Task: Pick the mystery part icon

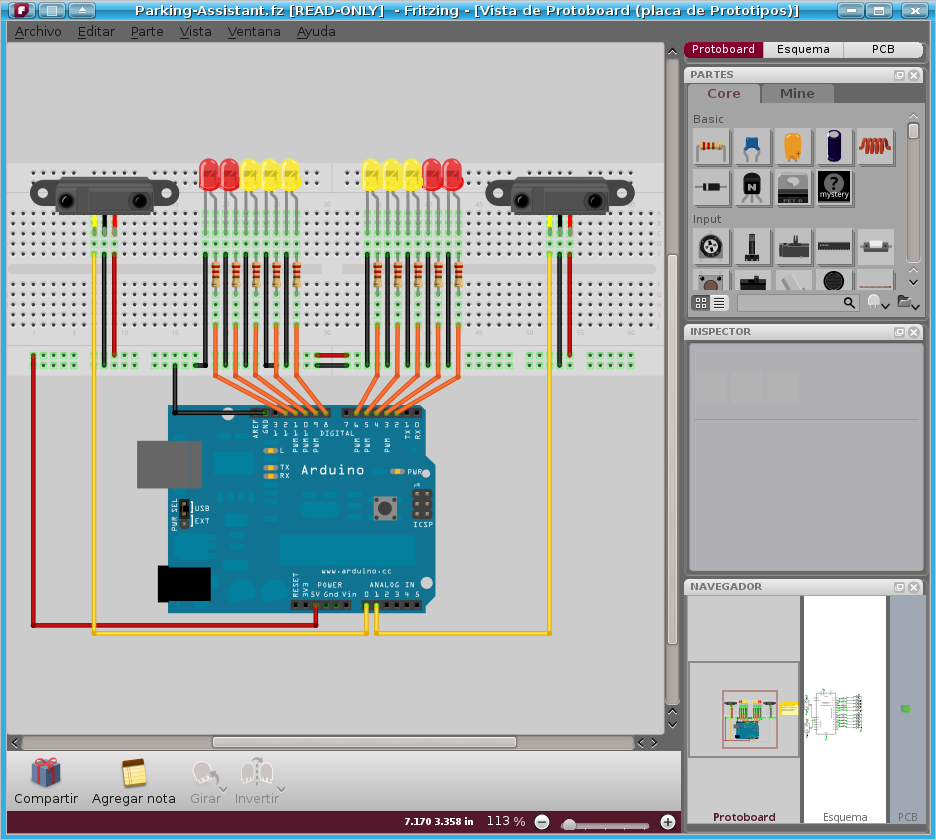Action: (x=834, y=188)
